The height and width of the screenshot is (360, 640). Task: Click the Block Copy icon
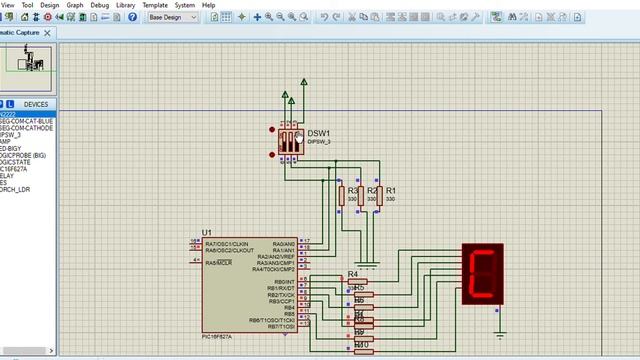click(x=391, y=17)
